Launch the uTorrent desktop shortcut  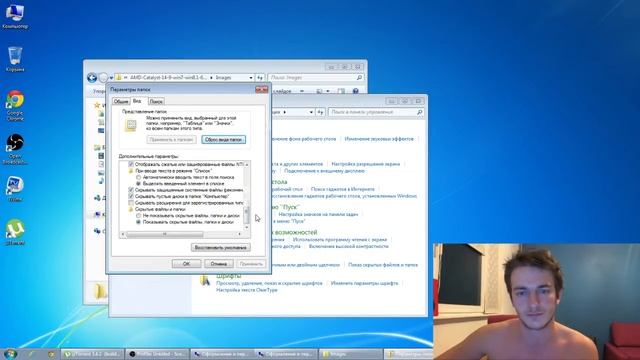click(x=15, y=232)
